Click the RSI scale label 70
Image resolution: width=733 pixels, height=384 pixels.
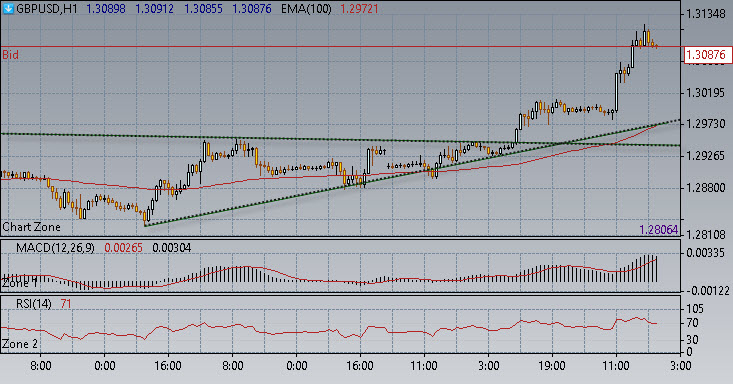point(692,323)
